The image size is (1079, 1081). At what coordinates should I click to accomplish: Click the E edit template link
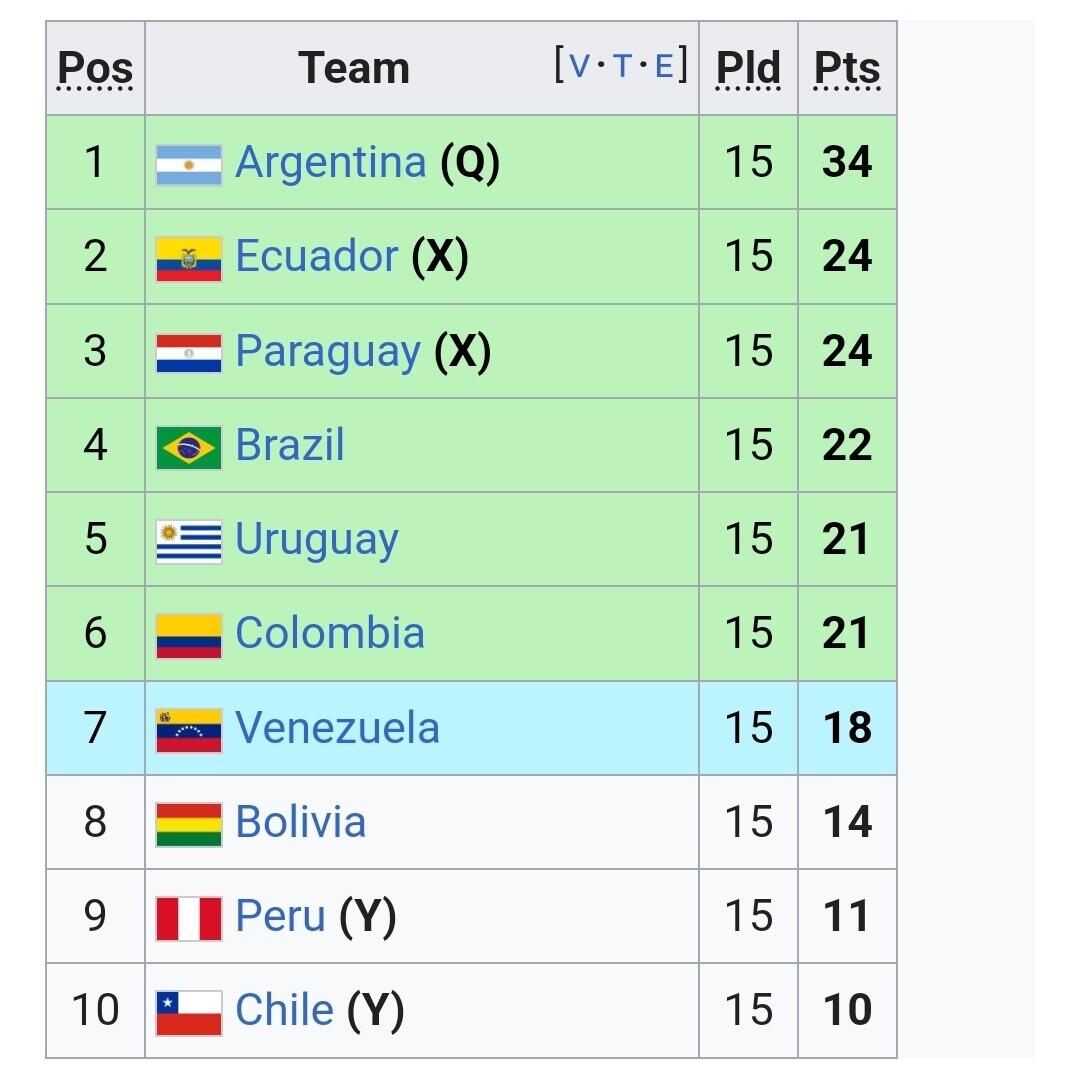click(664, 66)
